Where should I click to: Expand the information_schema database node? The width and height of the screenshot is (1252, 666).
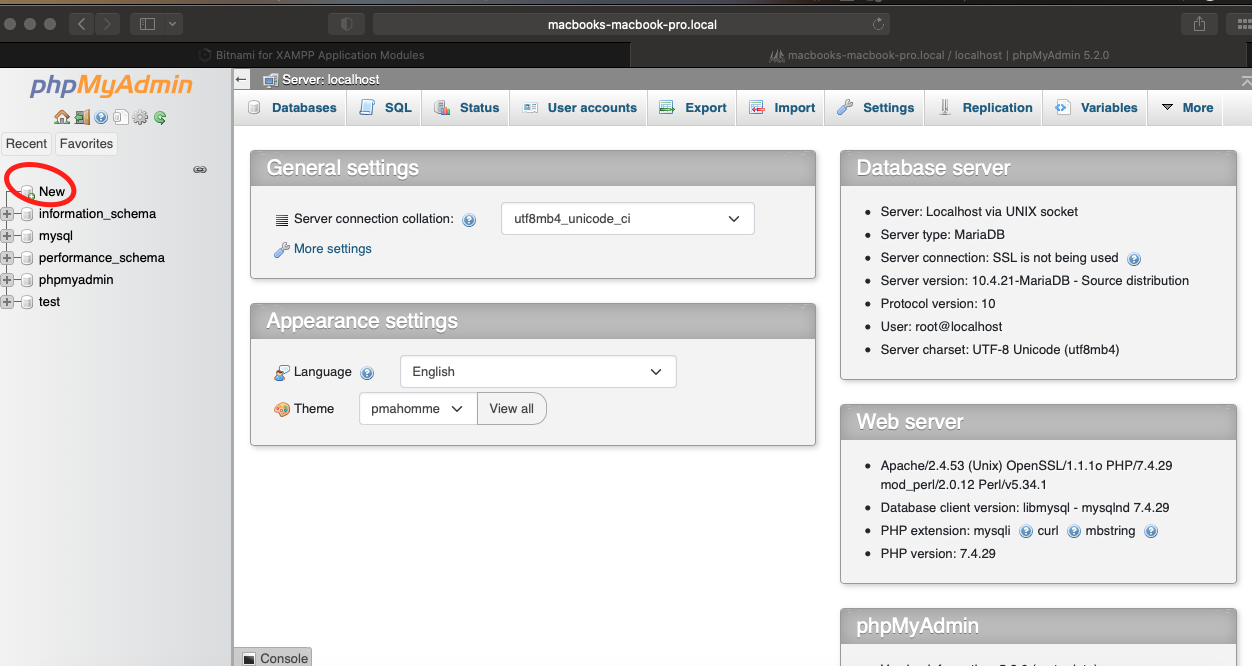point(7,214)
